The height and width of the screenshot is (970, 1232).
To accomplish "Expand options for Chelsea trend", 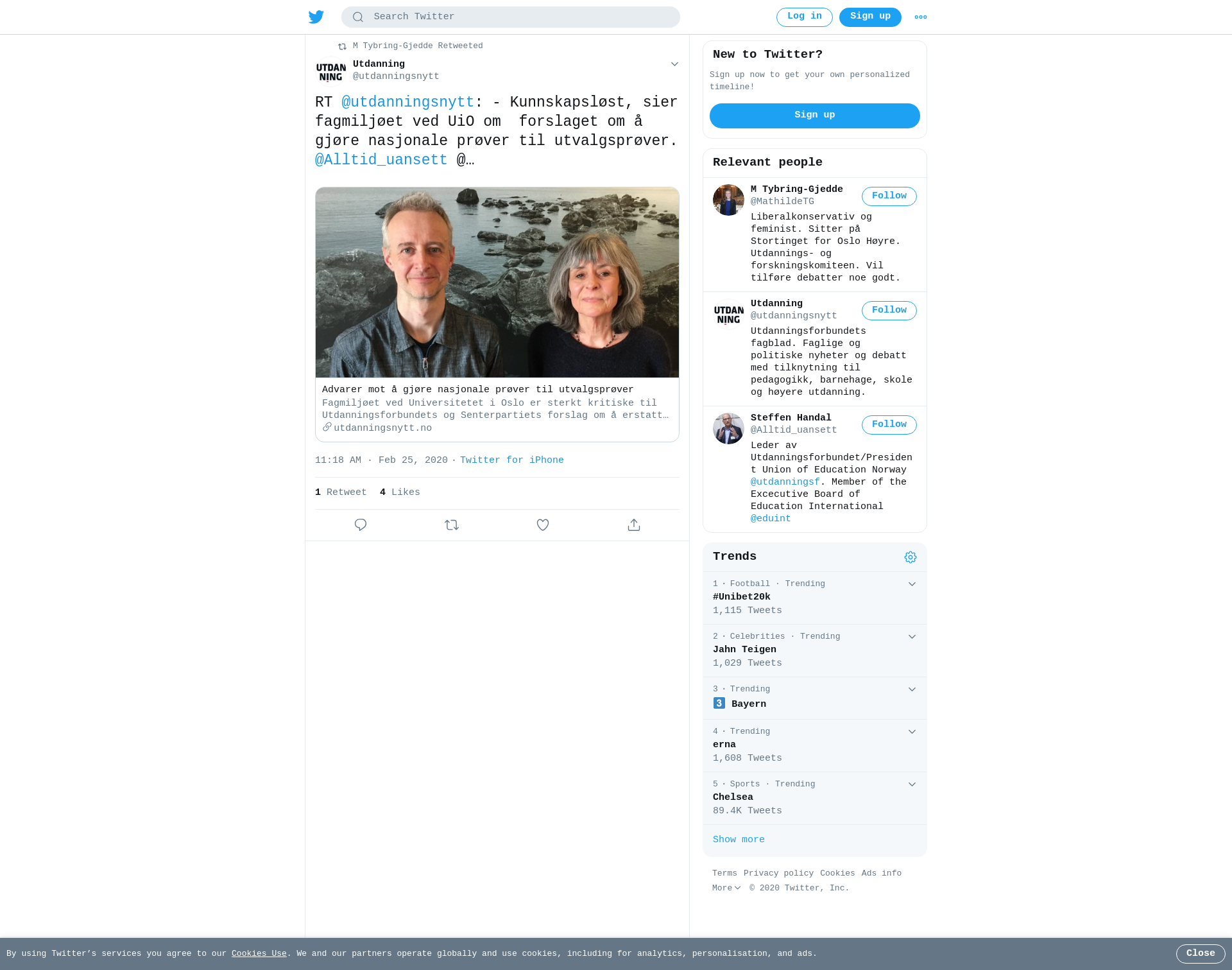I will 912,784.
